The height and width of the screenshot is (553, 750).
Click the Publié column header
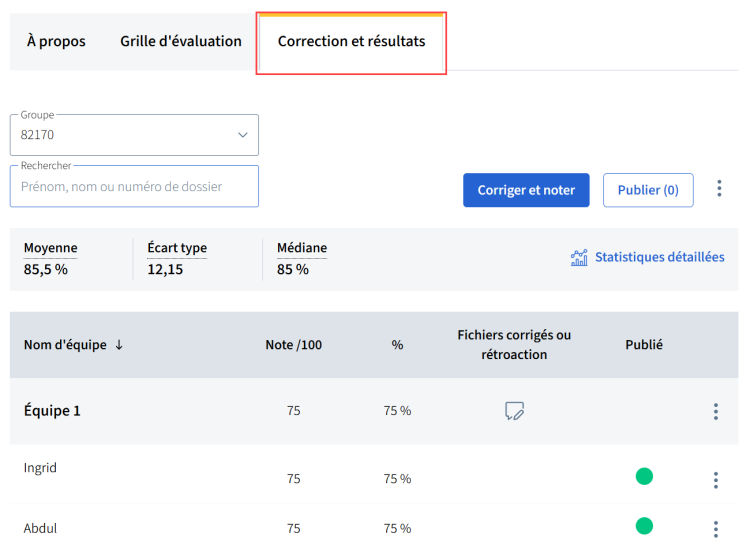(644, 345)
